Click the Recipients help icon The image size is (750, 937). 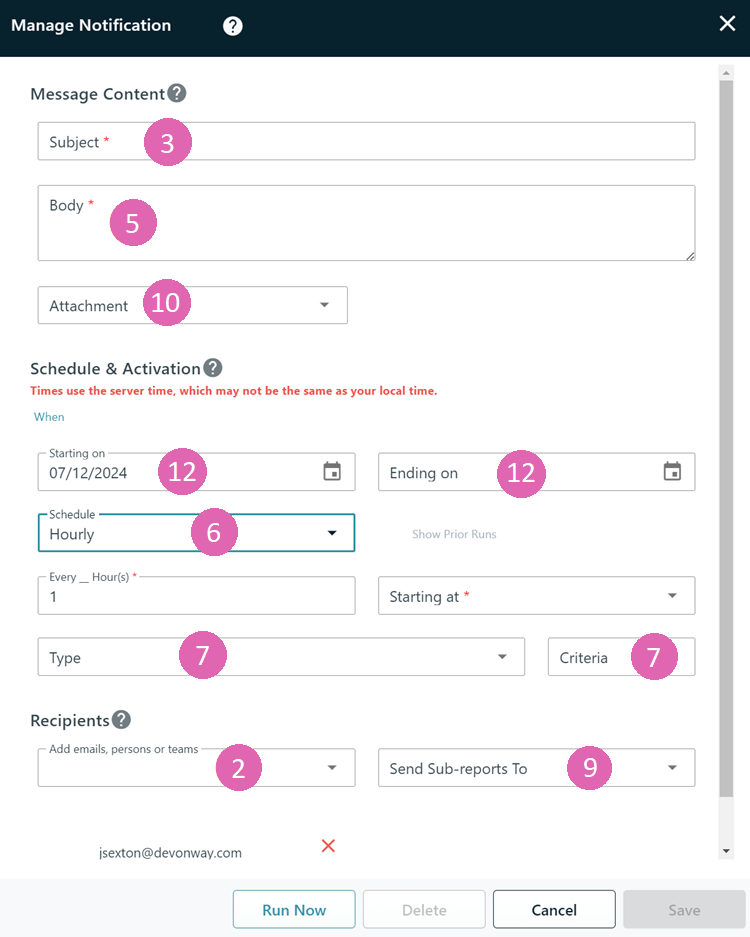coord(121,719)
